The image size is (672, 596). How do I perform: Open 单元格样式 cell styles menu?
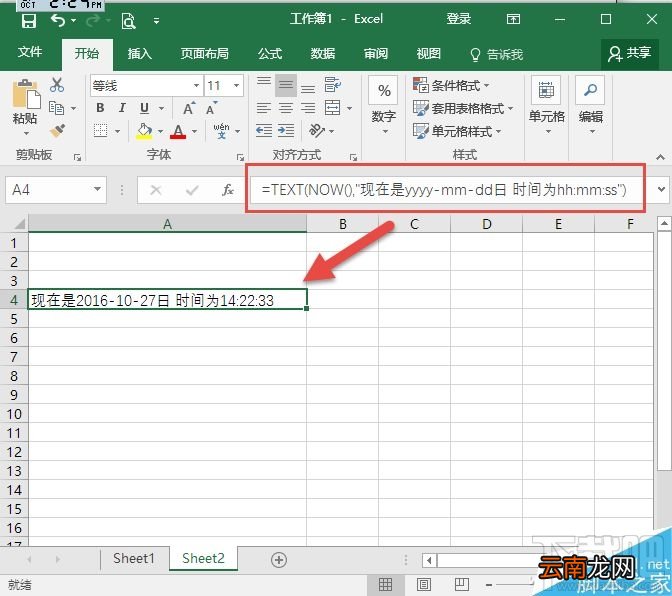(x=456, y=131)
